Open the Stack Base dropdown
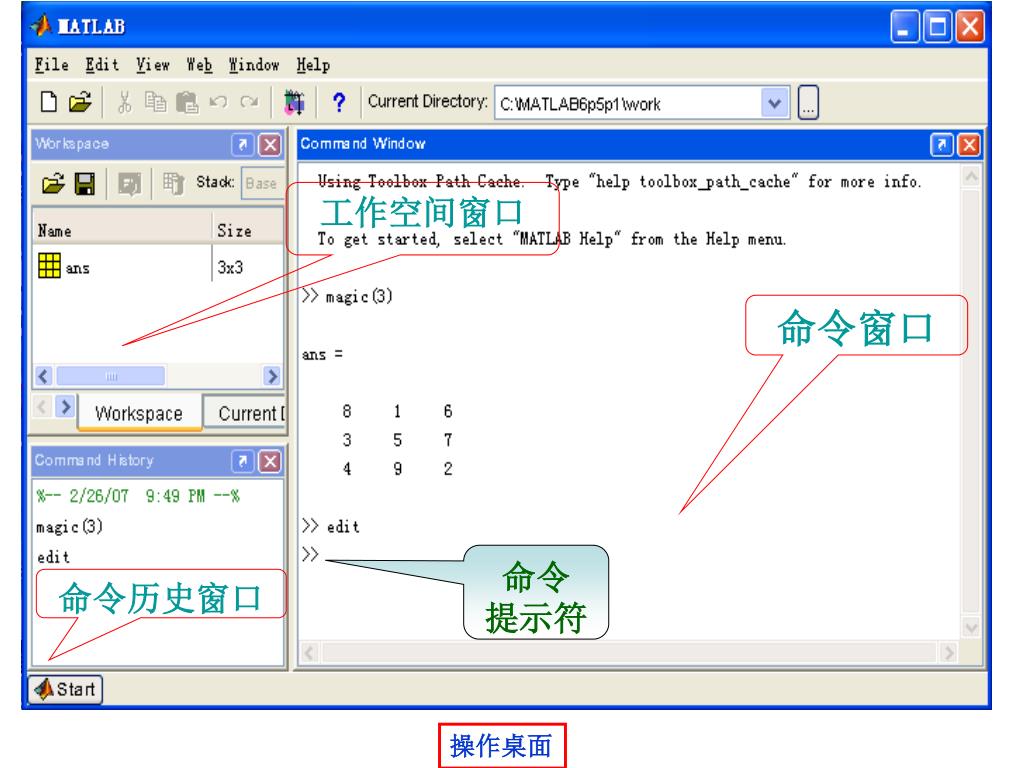The image size is (1024, 768). click(262, 184)
